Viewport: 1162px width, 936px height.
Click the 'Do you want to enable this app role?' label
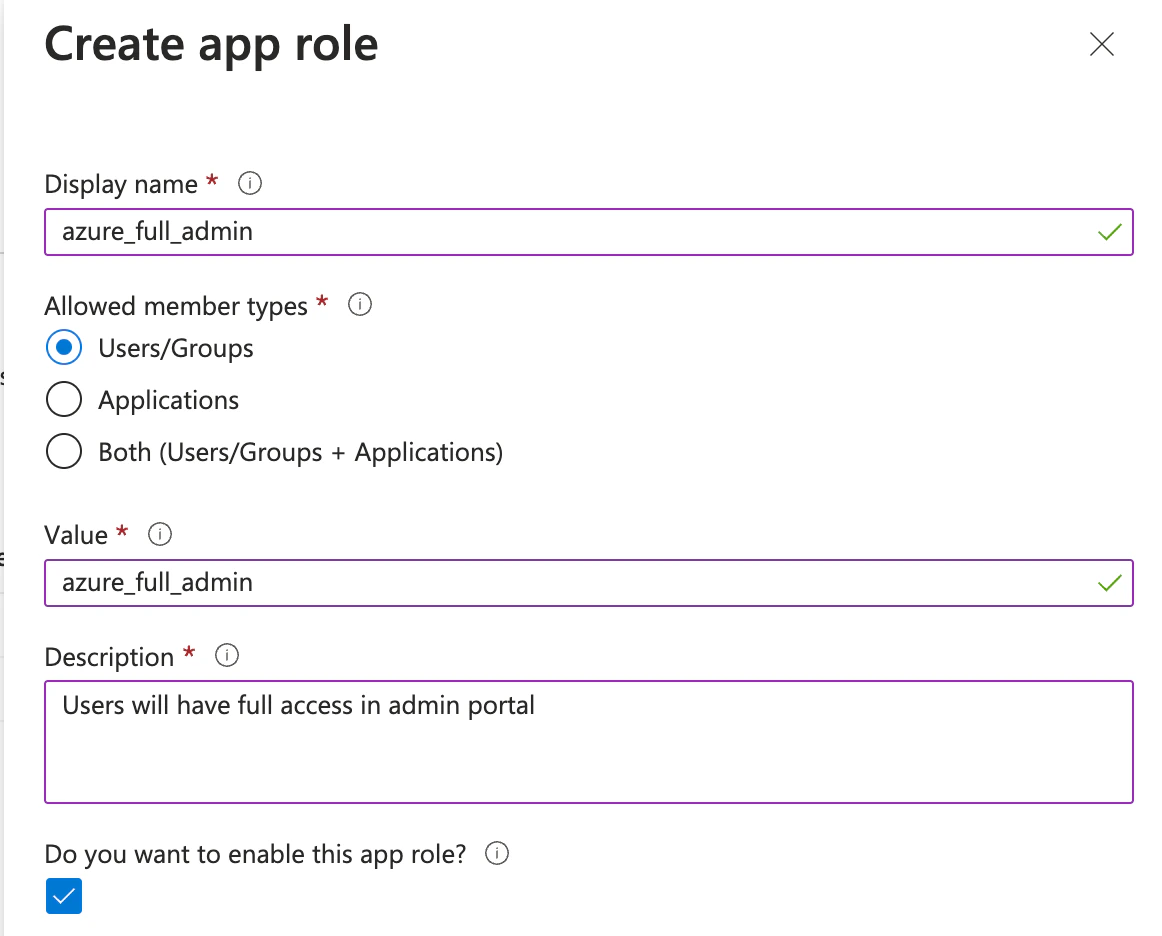[256, 854]
